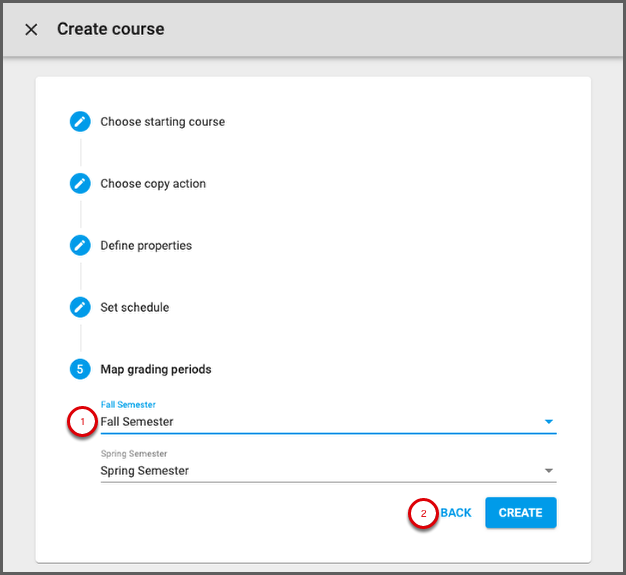
Task: Close the Create course dialog
Action: click(x=31, y=29)
